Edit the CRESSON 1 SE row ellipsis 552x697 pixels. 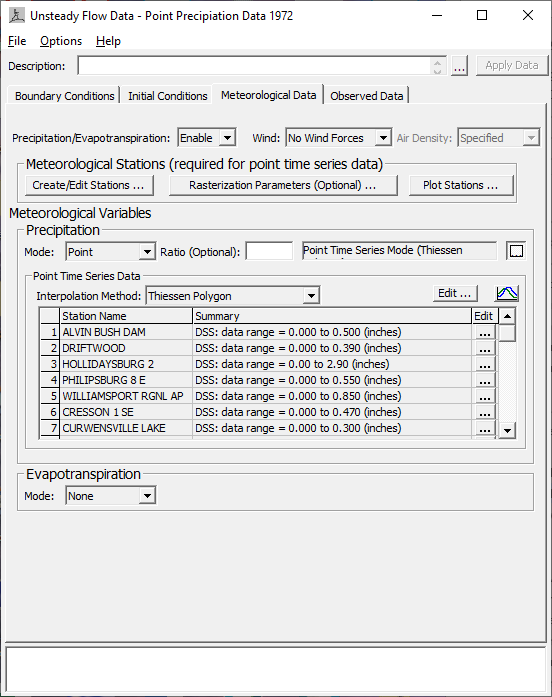(485, 413)
